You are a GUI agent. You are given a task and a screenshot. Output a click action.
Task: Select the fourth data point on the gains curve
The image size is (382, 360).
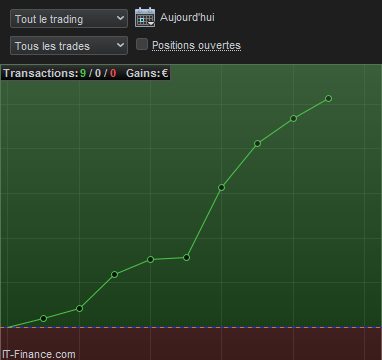151,259
